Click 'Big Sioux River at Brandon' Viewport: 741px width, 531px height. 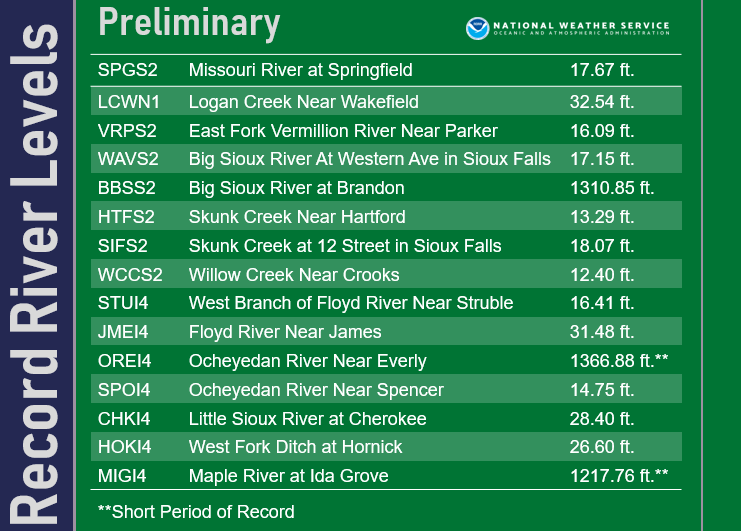(296, 188)
